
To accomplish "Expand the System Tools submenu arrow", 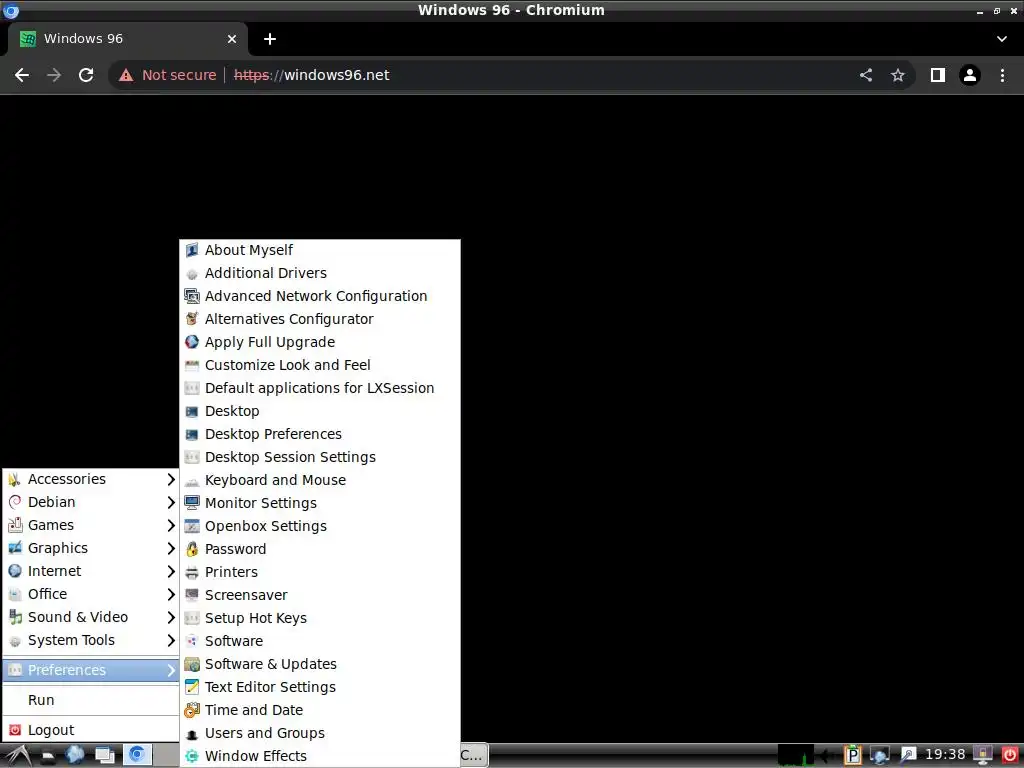I will pos(170,640).
